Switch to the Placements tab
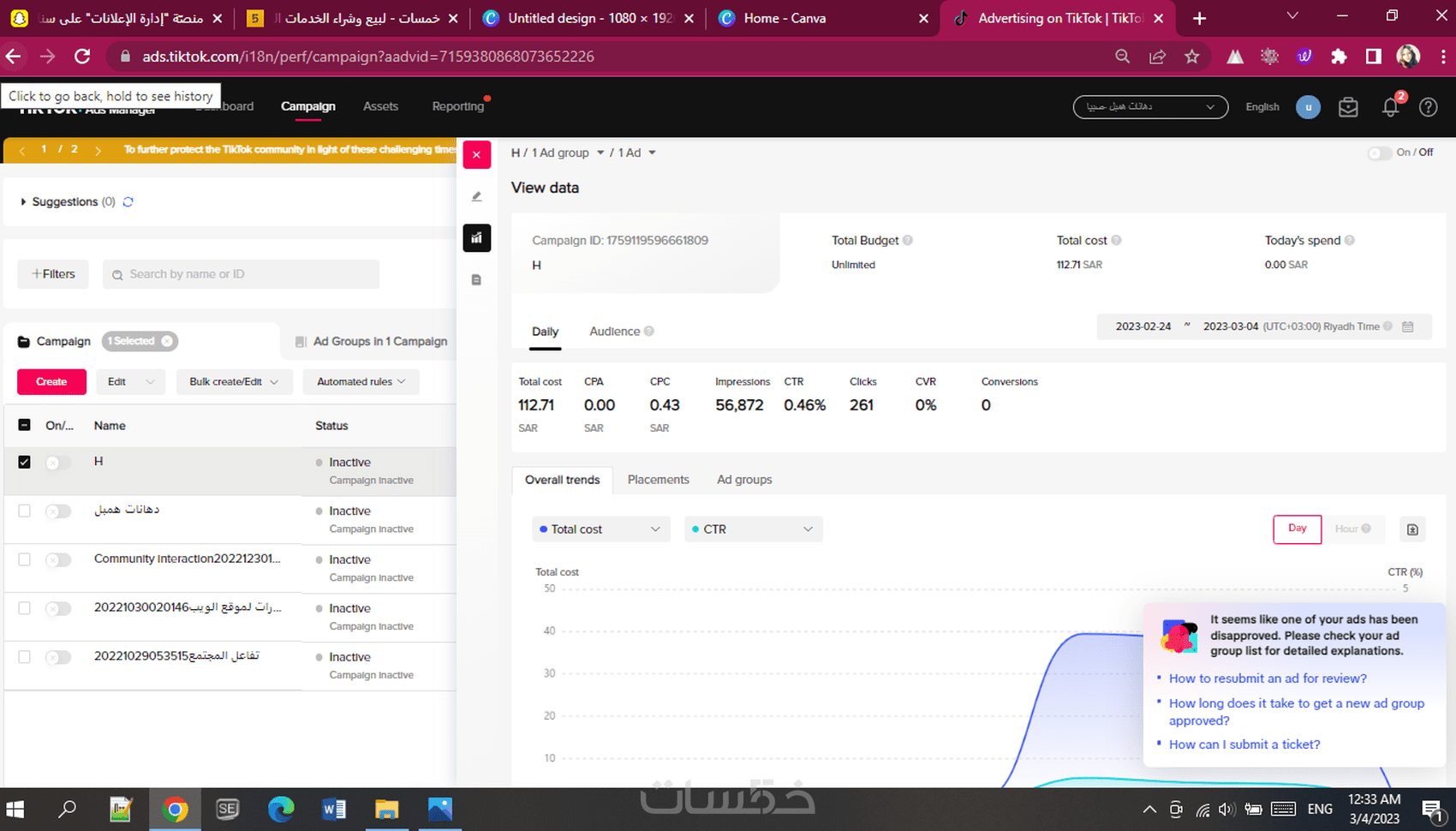The height and width of the screenshot is (831, 1456). click(x=659, y=480)
